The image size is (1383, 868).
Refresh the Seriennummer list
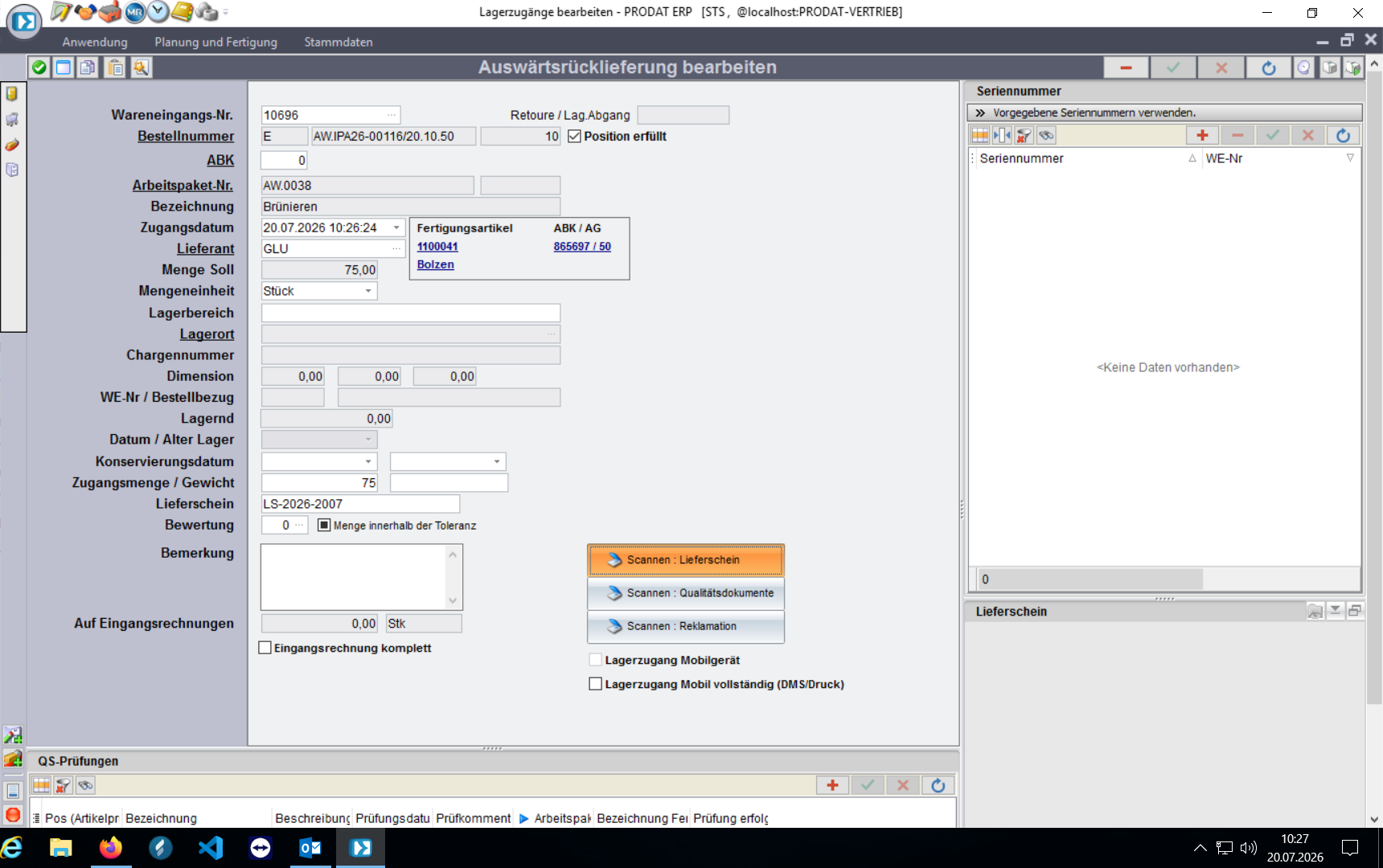pyautogui.click(x=1343, y=135)
